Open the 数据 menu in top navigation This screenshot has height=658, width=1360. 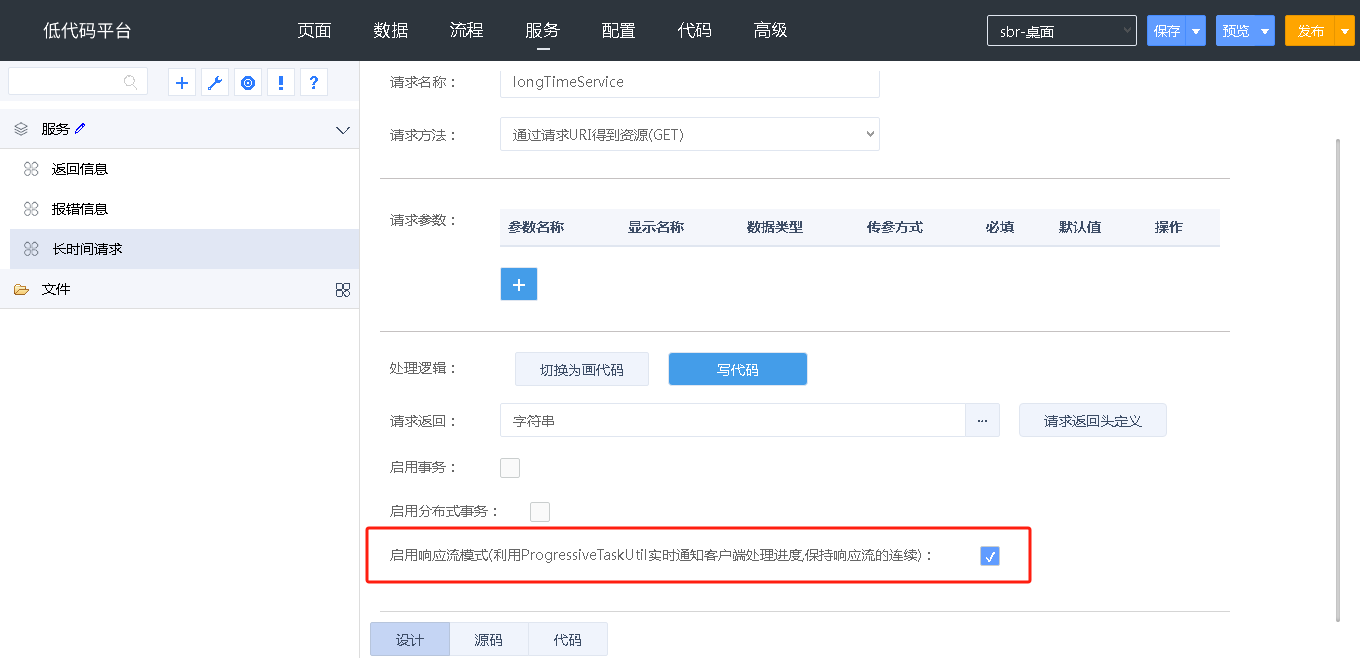coord(391,30)
